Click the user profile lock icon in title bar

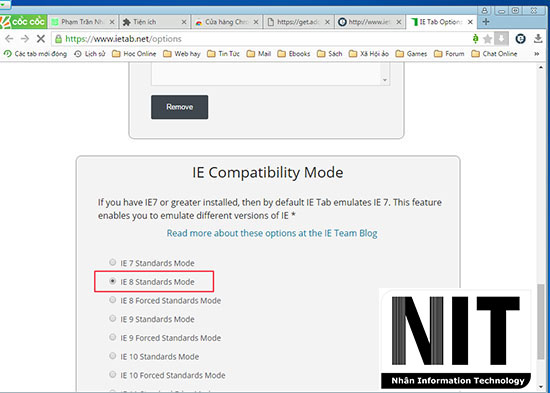point(484,11)
